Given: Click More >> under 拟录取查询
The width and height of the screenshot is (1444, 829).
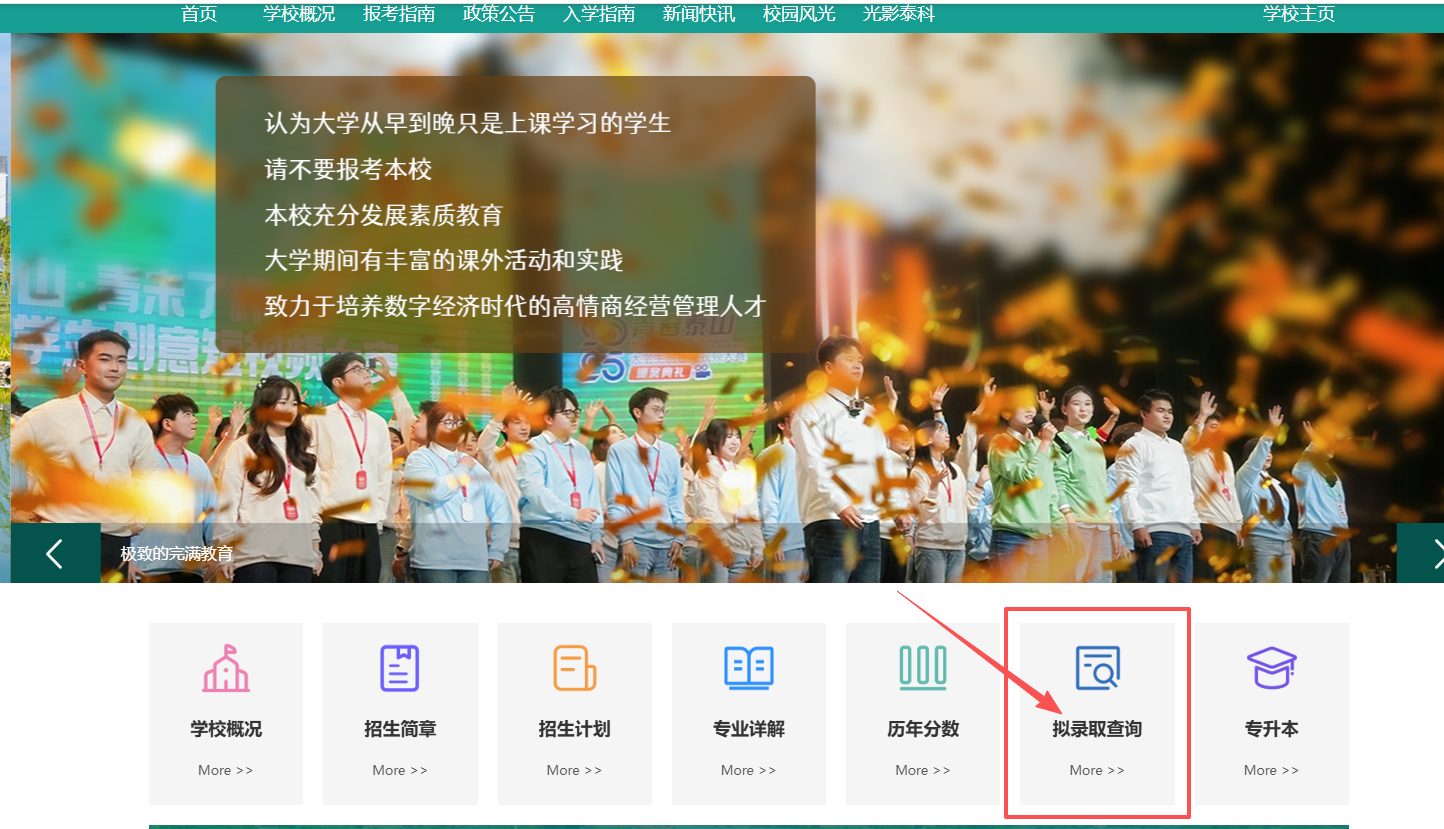Looking at the screenshot, I should point(1097,770).
